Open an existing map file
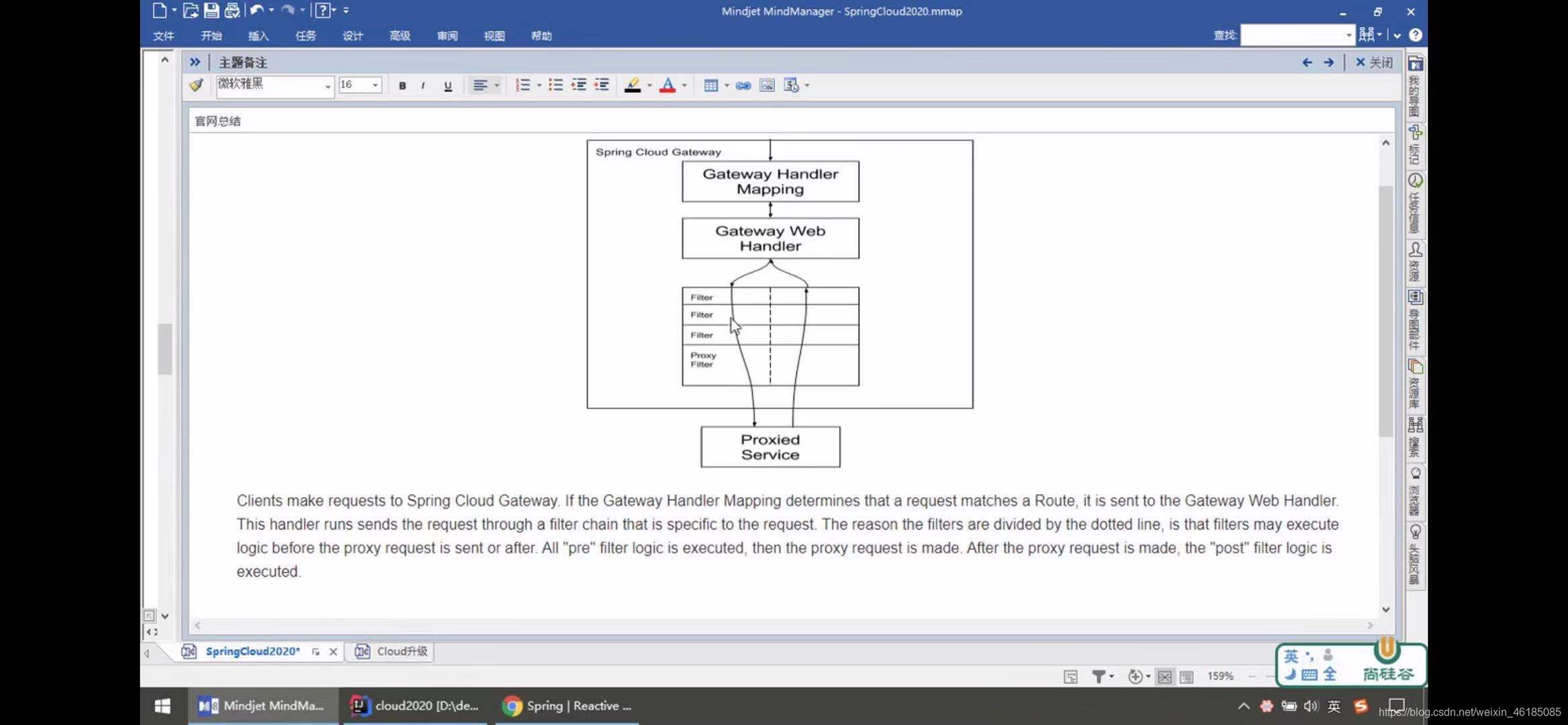1568x725 pixels. pyautogui.click(x=191, y=10)
